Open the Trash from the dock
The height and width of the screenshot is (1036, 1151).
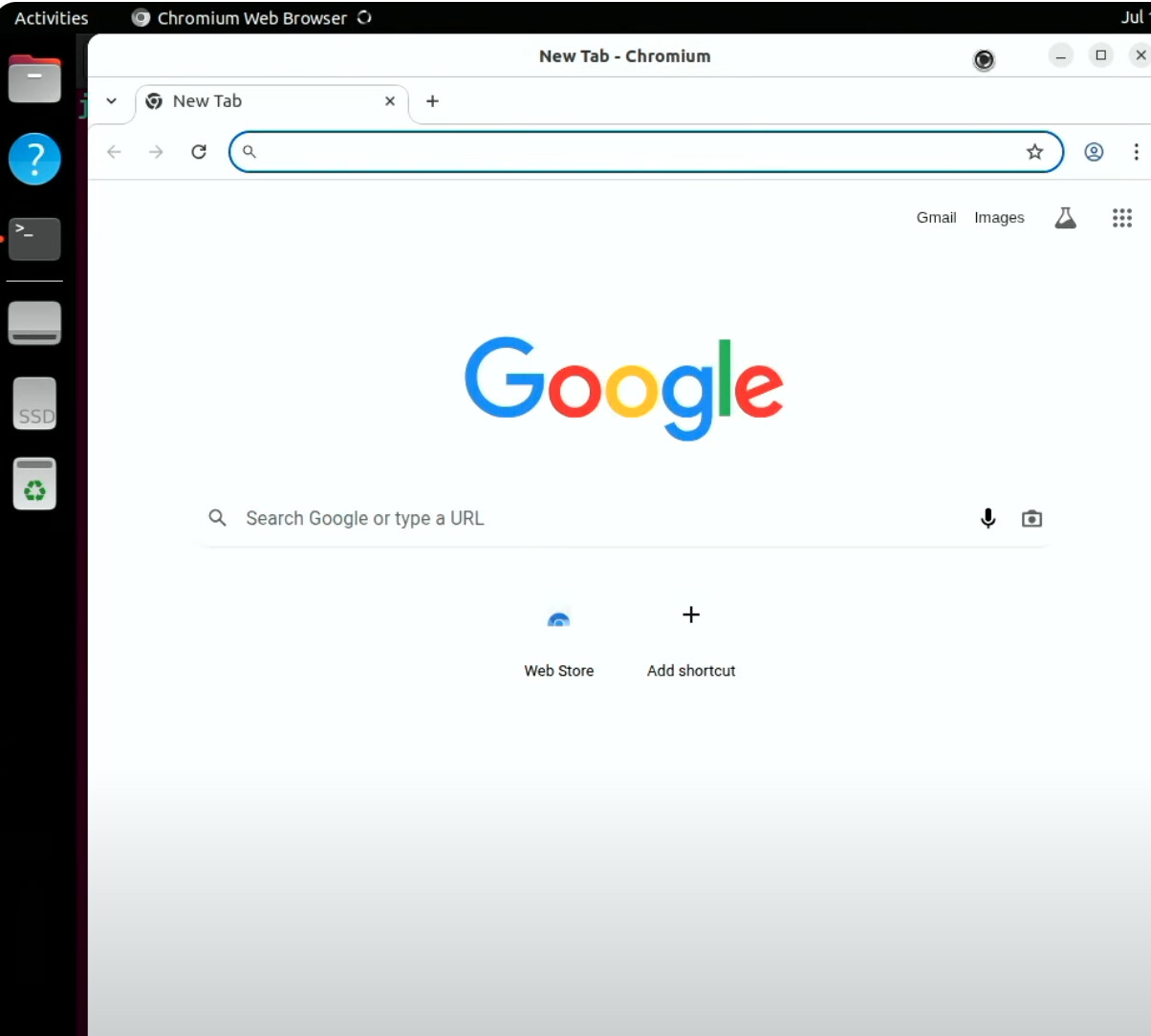click(x=35, y=484)
